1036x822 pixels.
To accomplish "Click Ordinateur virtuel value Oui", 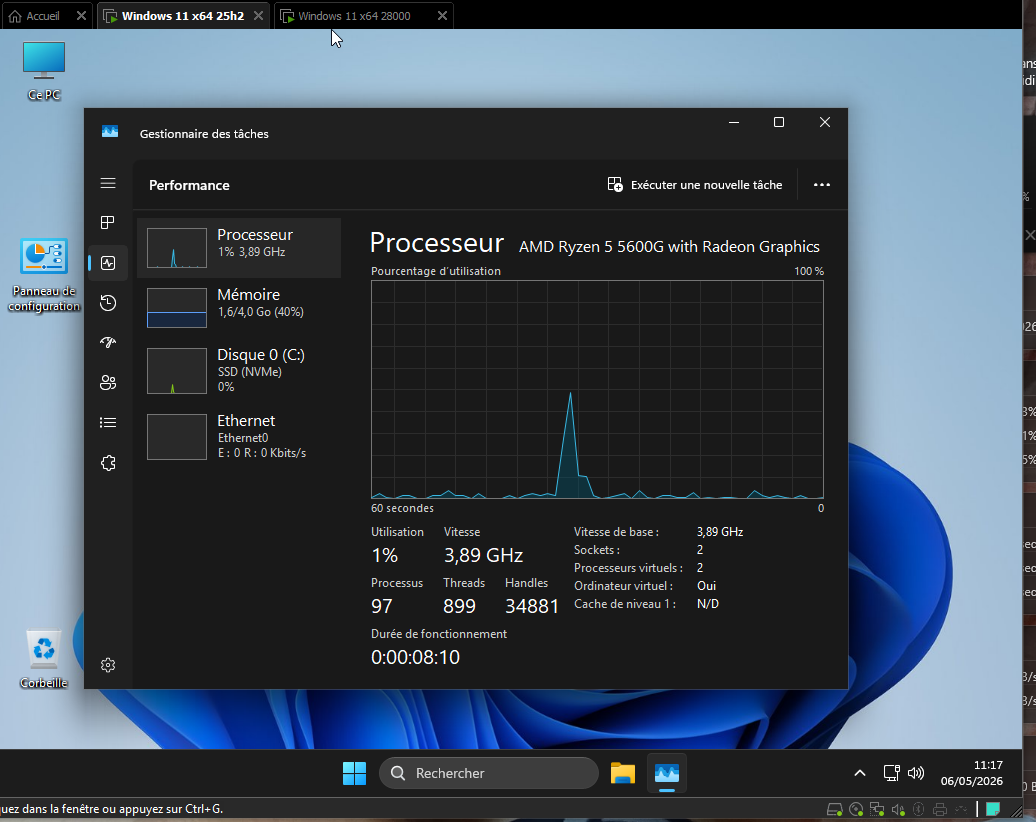I will tap(706, 586).
